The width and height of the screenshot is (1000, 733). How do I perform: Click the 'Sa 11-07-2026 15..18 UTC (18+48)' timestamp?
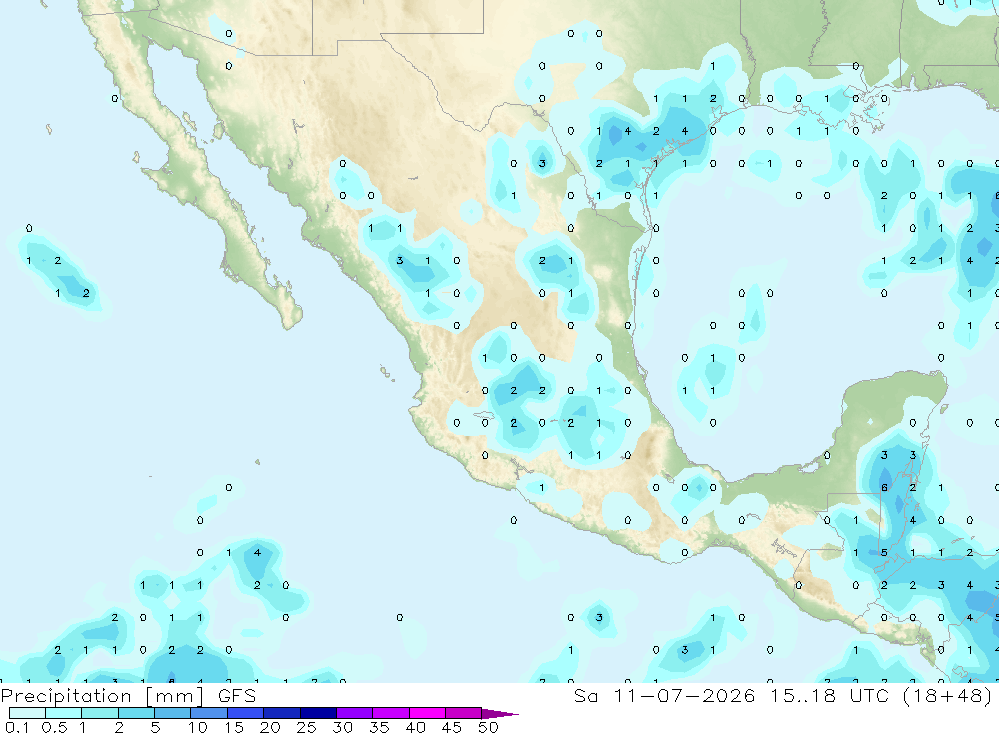[x=783, y=696]
